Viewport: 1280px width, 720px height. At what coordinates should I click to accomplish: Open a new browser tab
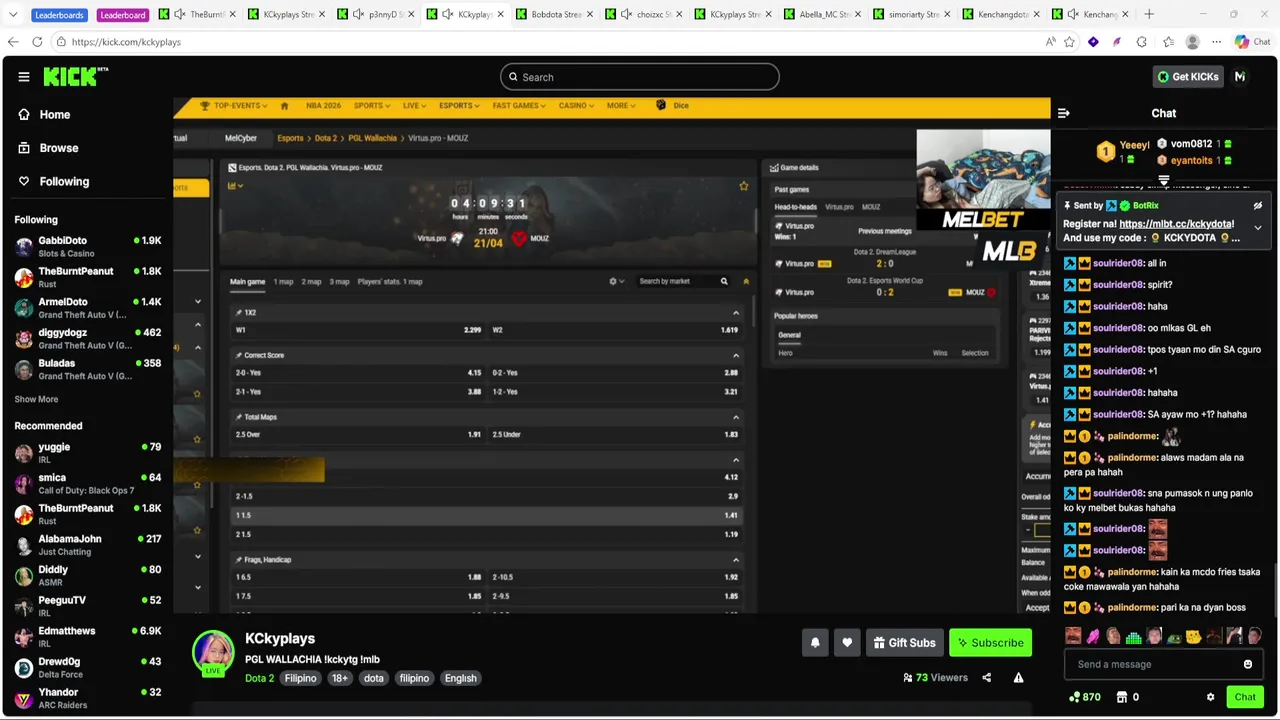(x=1149, y=14)
